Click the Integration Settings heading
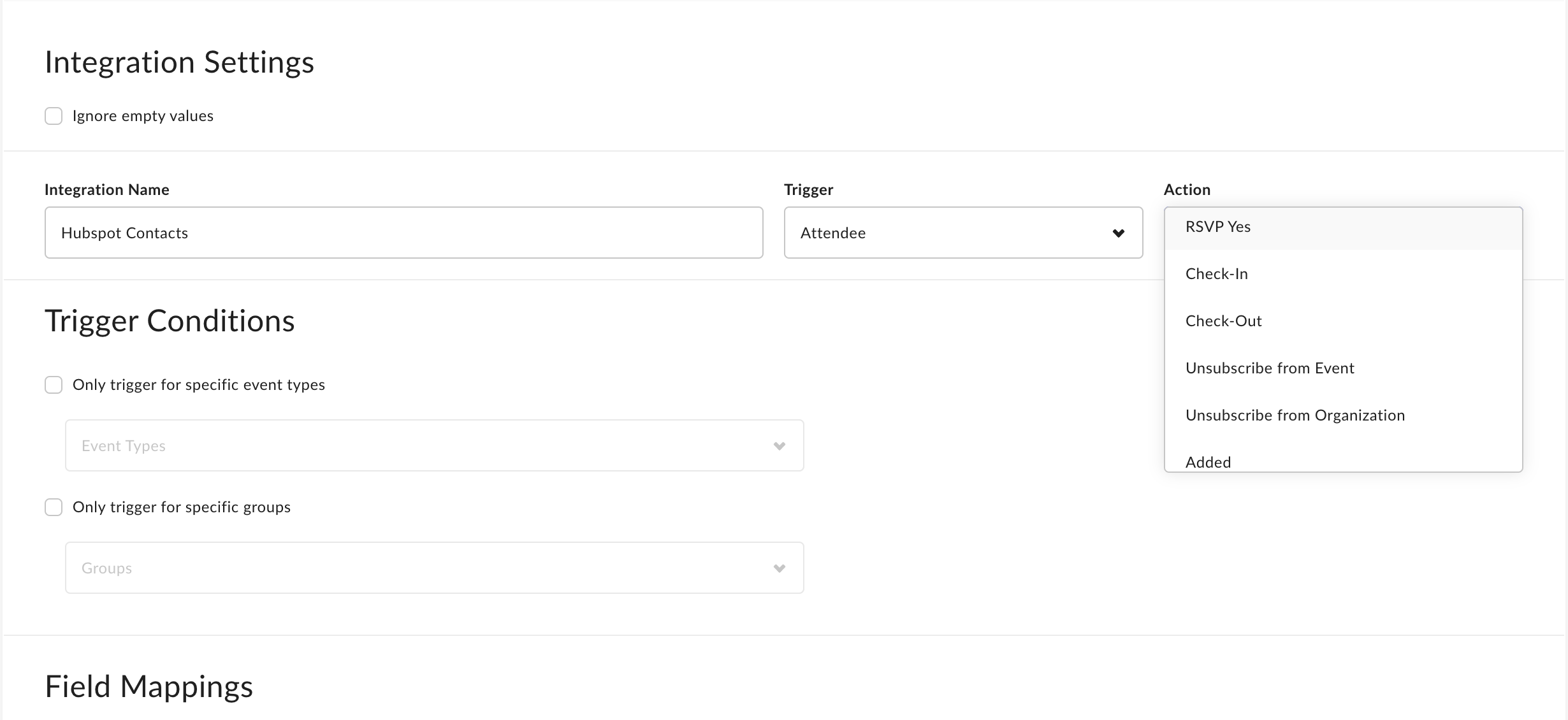Image resolution: width=1568 pixels, height=720 pixels. 180,62
